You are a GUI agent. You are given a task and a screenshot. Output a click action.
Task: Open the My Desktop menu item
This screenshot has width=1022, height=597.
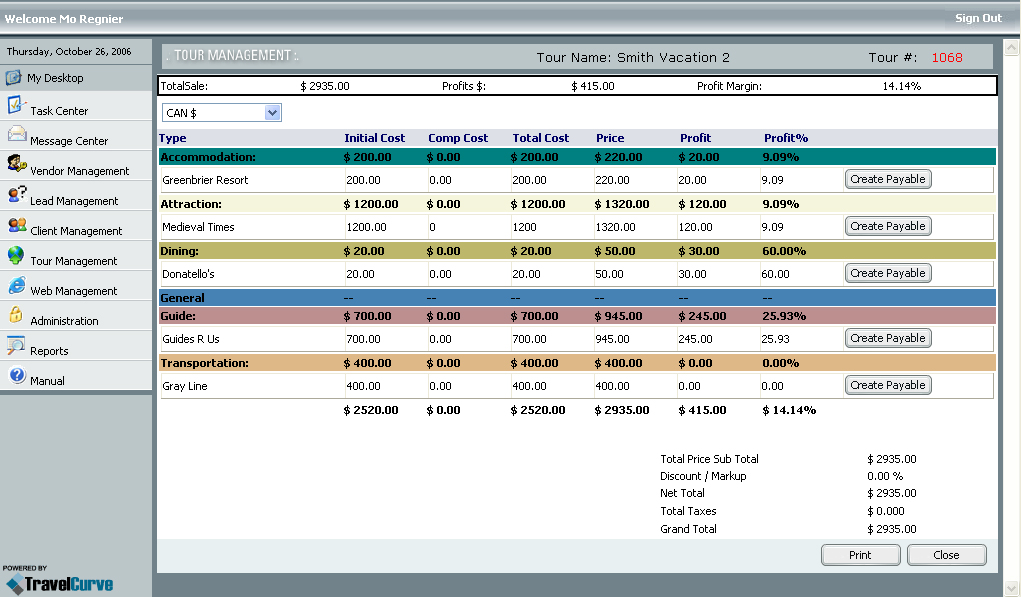click(x=55, y=78)
